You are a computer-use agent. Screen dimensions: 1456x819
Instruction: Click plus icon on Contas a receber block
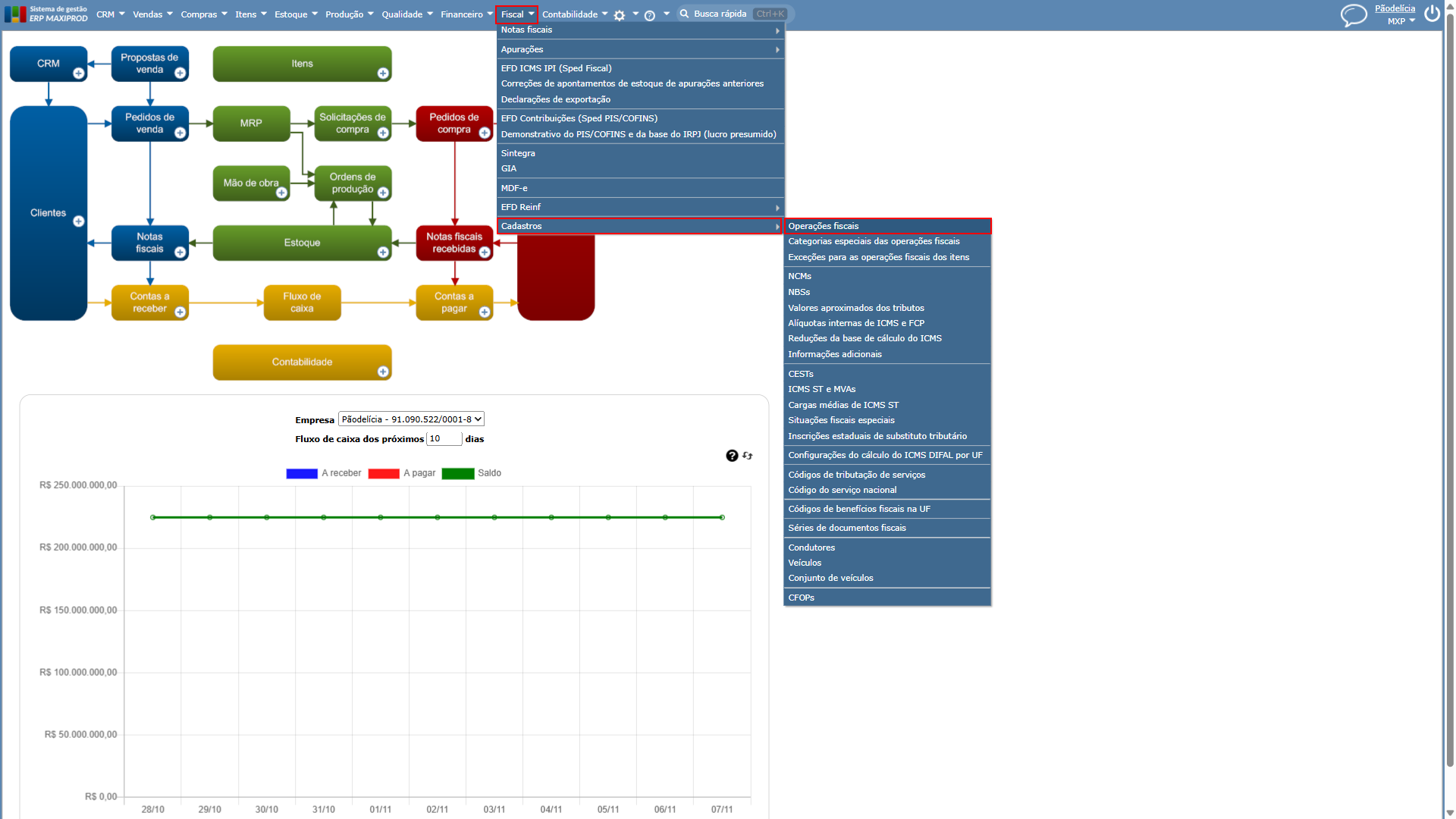(x=180, y=312)
